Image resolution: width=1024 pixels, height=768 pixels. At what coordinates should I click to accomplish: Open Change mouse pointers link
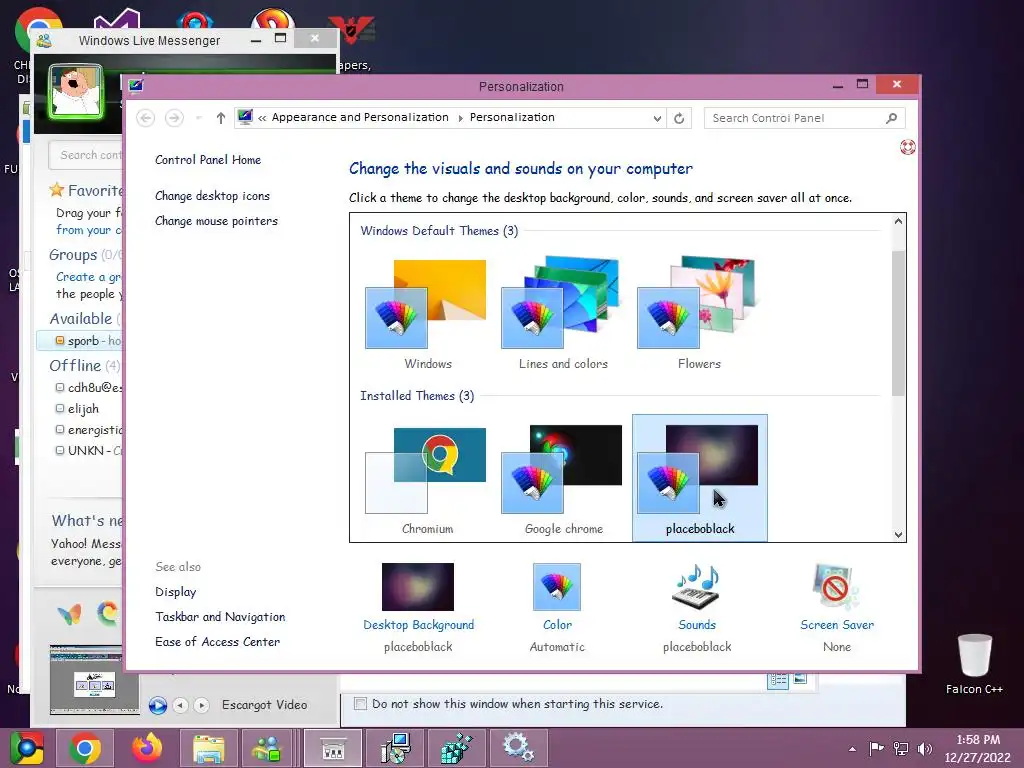tap(216, 221)
